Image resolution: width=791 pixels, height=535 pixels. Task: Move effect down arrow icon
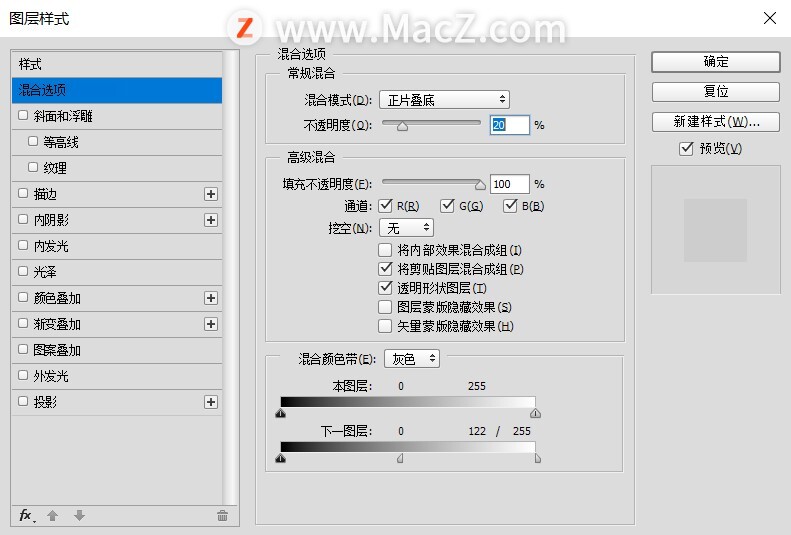(x=79, y=515)
